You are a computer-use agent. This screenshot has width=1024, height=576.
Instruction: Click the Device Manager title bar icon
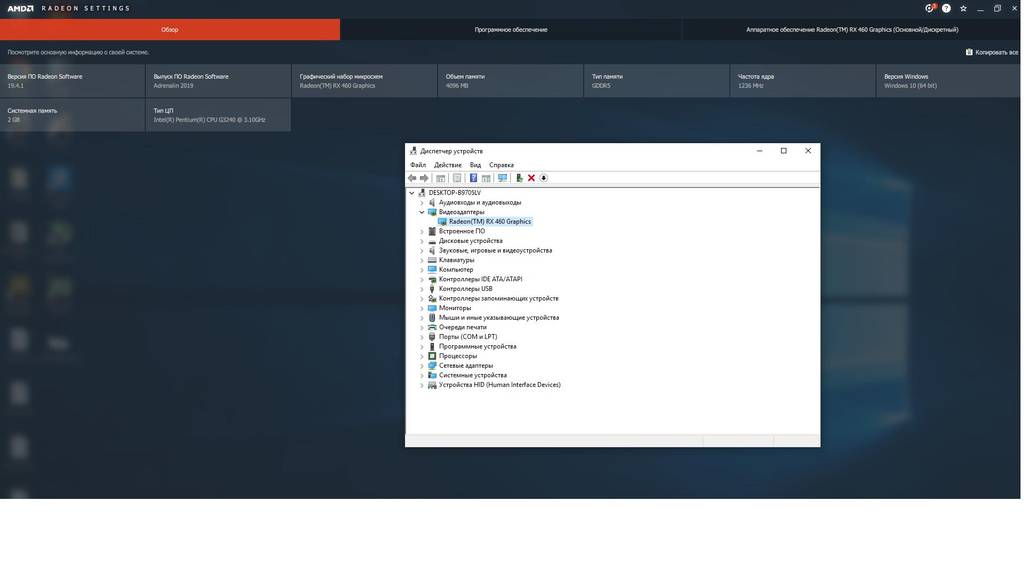(x=413, y=151)
